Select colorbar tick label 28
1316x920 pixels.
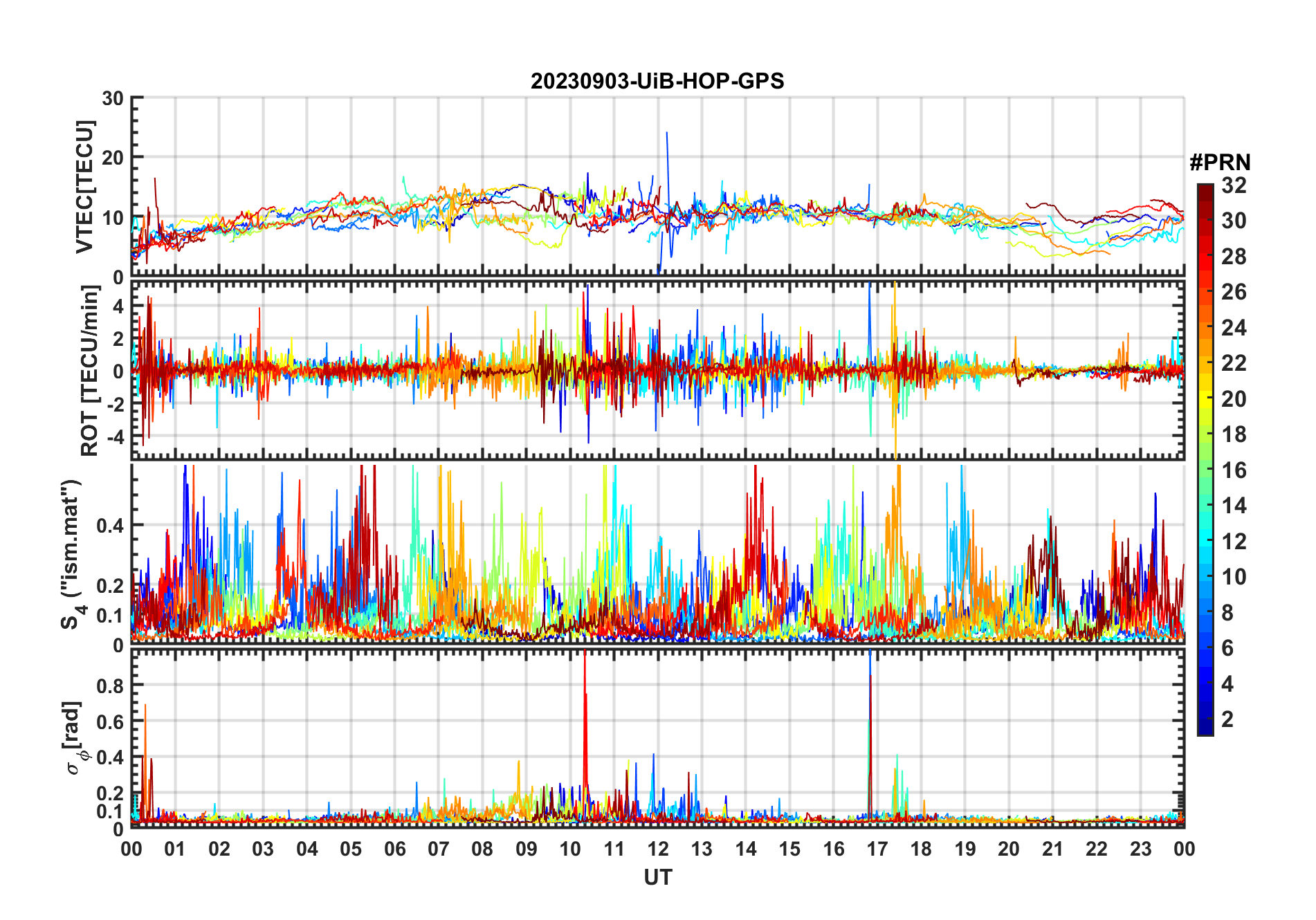point(1234,257)
